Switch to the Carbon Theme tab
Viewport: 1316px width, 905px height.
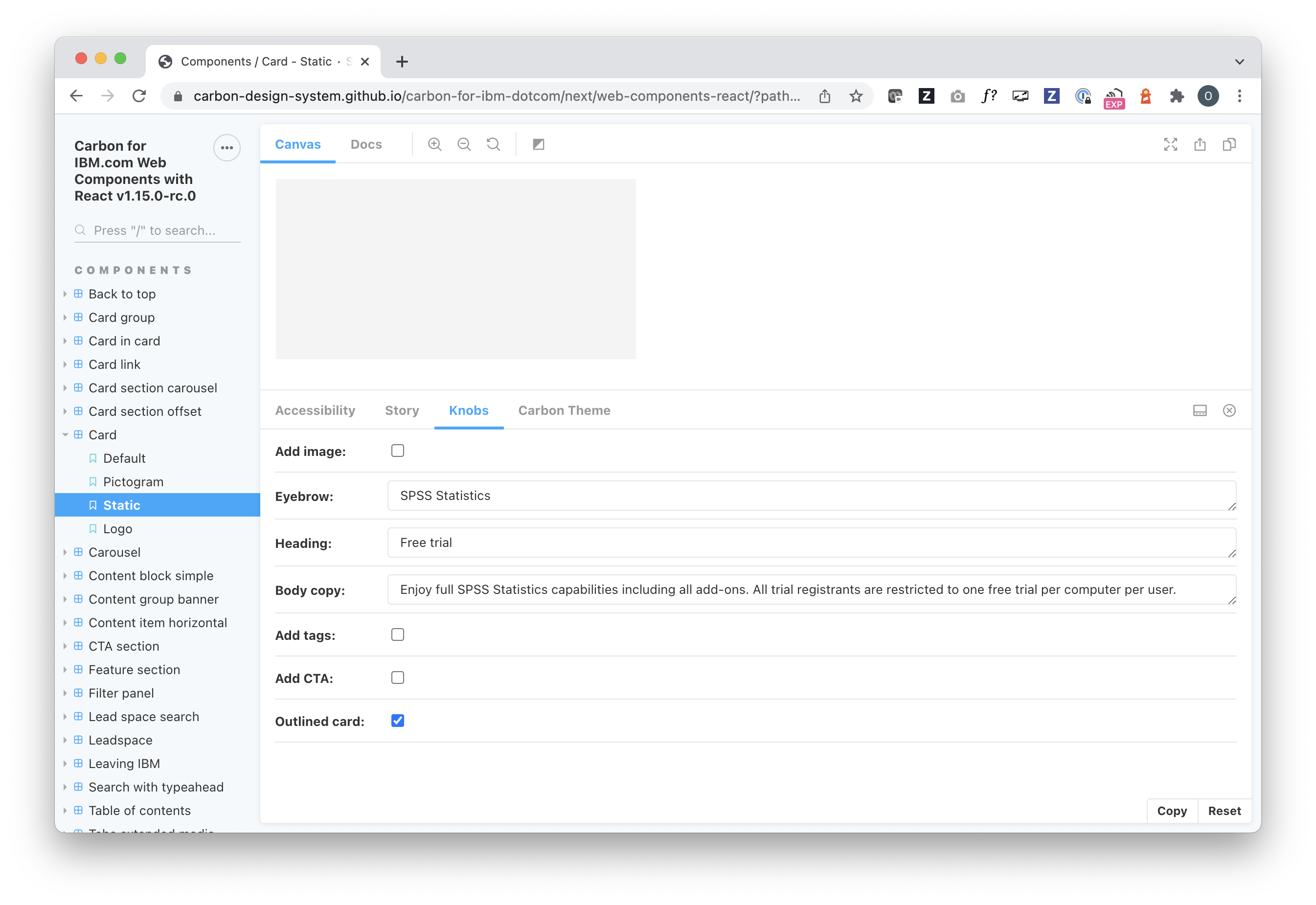click(564, 410)
